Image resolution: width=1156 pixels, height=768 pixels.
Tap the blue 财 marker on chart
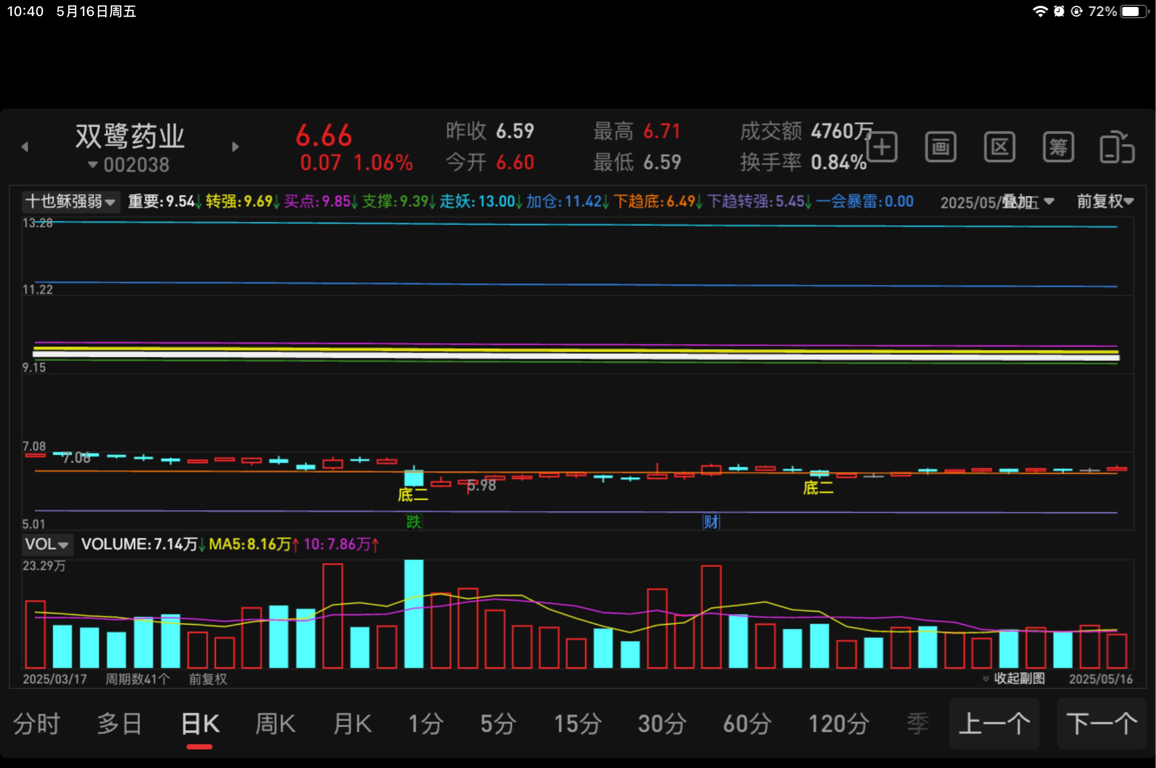click(711, 522)
